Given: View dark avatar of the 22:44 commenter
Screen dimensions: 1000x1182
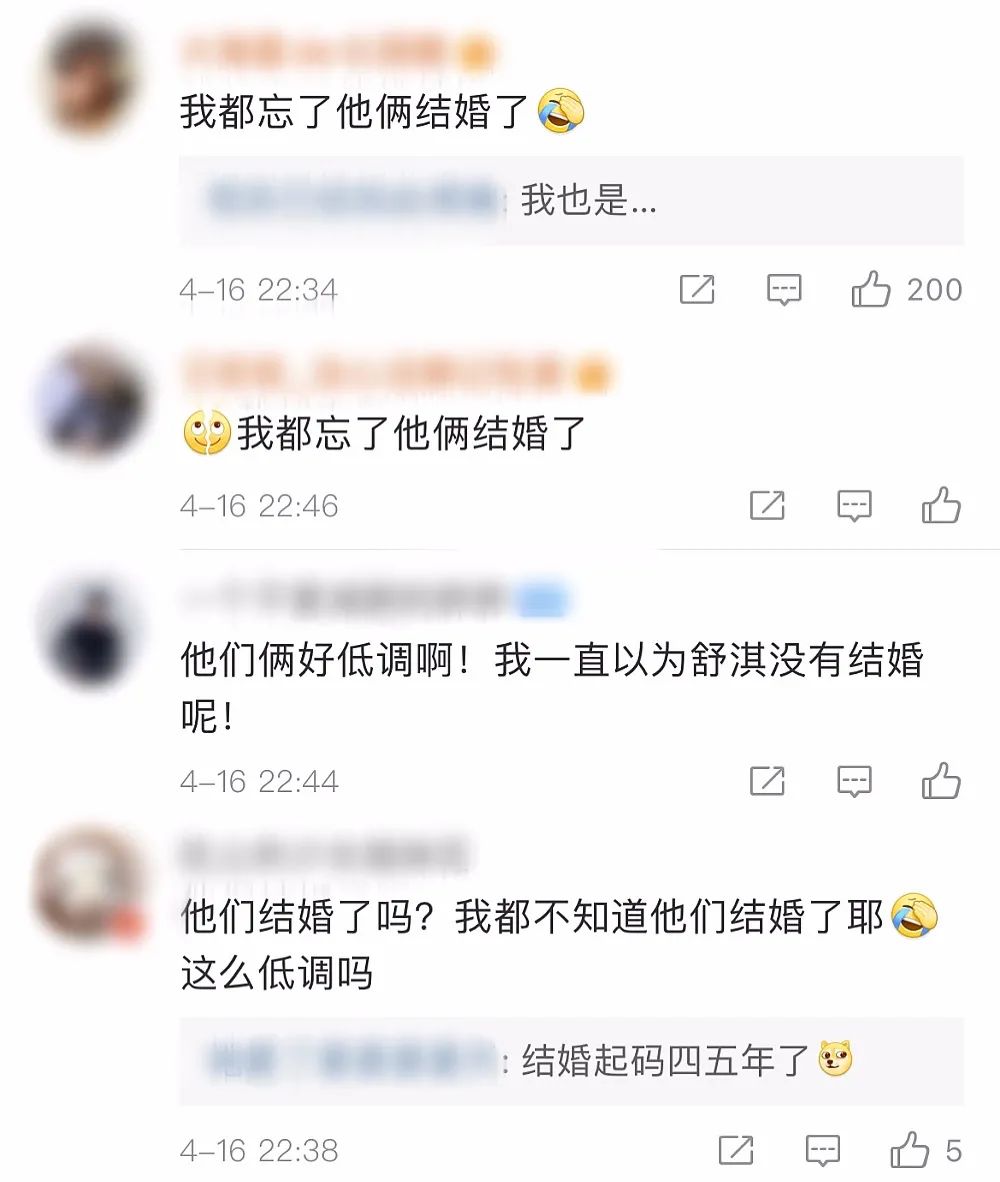Looking at the screenshot, I should [92, 632].
